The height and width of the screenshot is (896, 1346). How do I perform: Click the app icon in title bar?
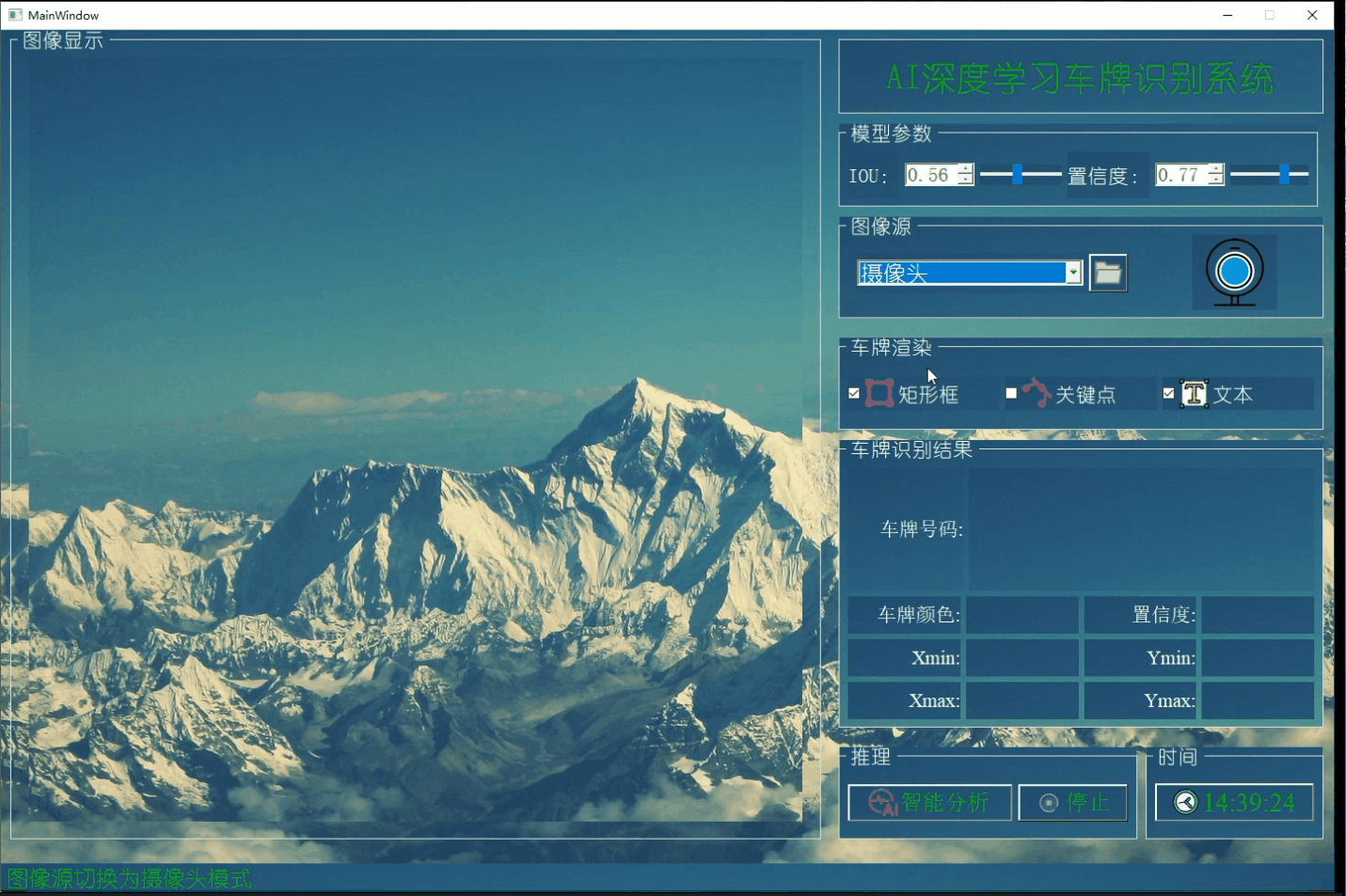(x=15, y=15)
